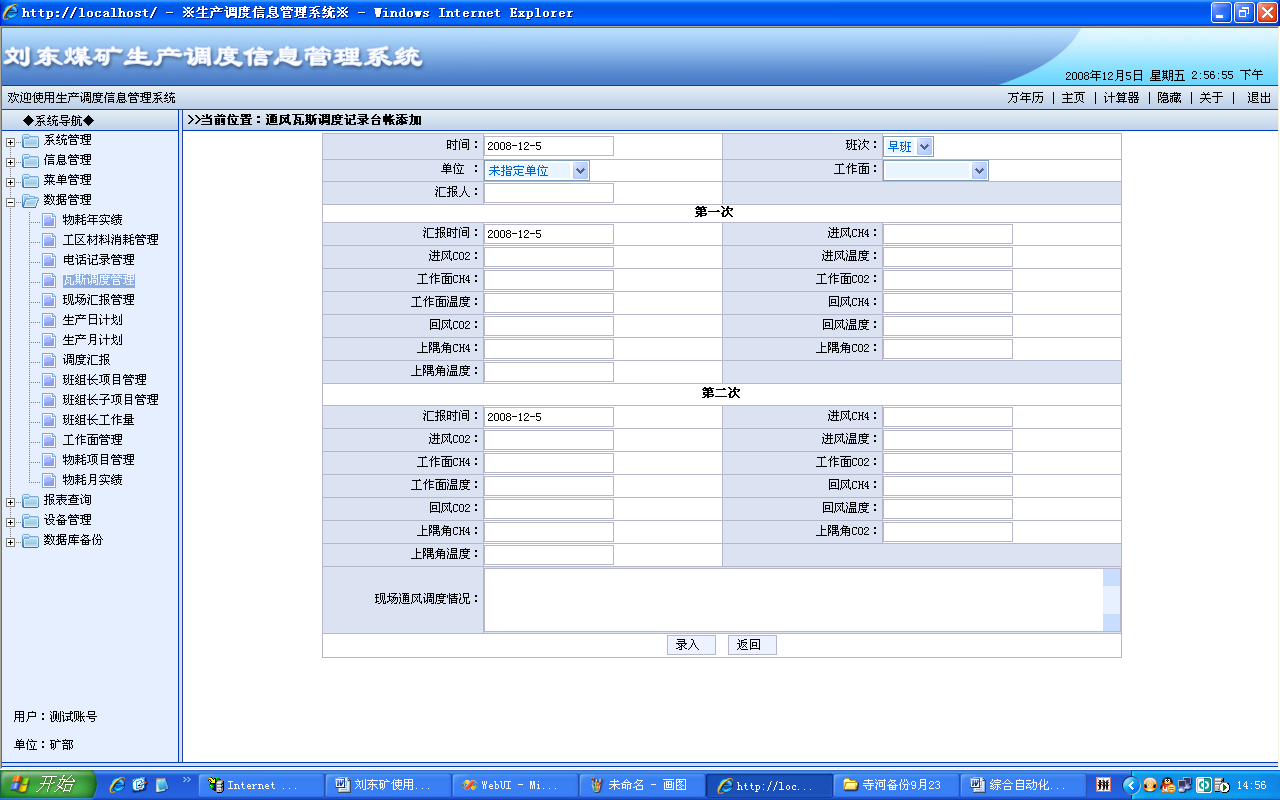Screen dimensions: 1280x800
Task: Open 万年历 from top menu
Action: coord(1025,98)
